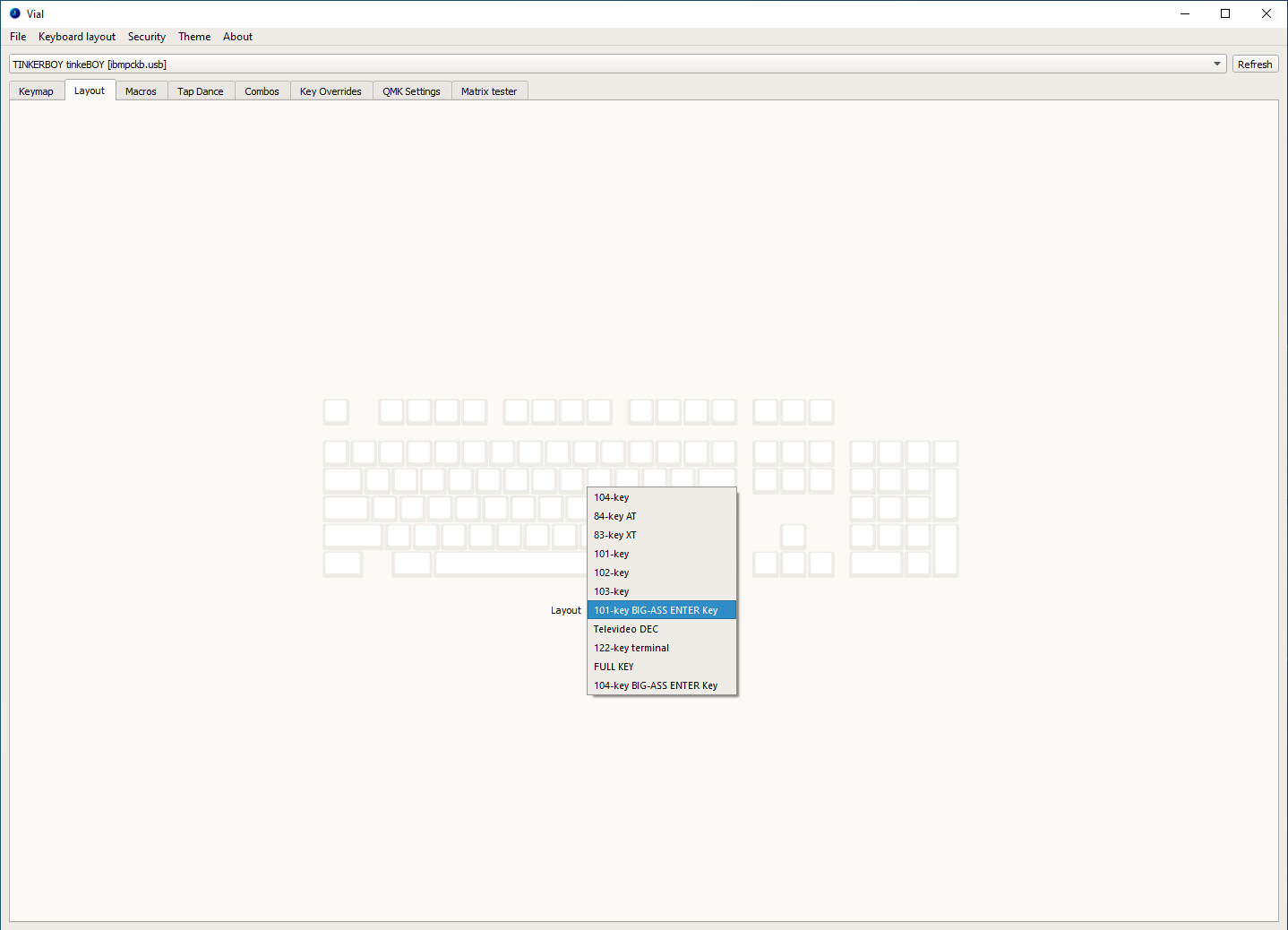
Task: Switch to the Macros tab
Action: [x=142, y=91]
